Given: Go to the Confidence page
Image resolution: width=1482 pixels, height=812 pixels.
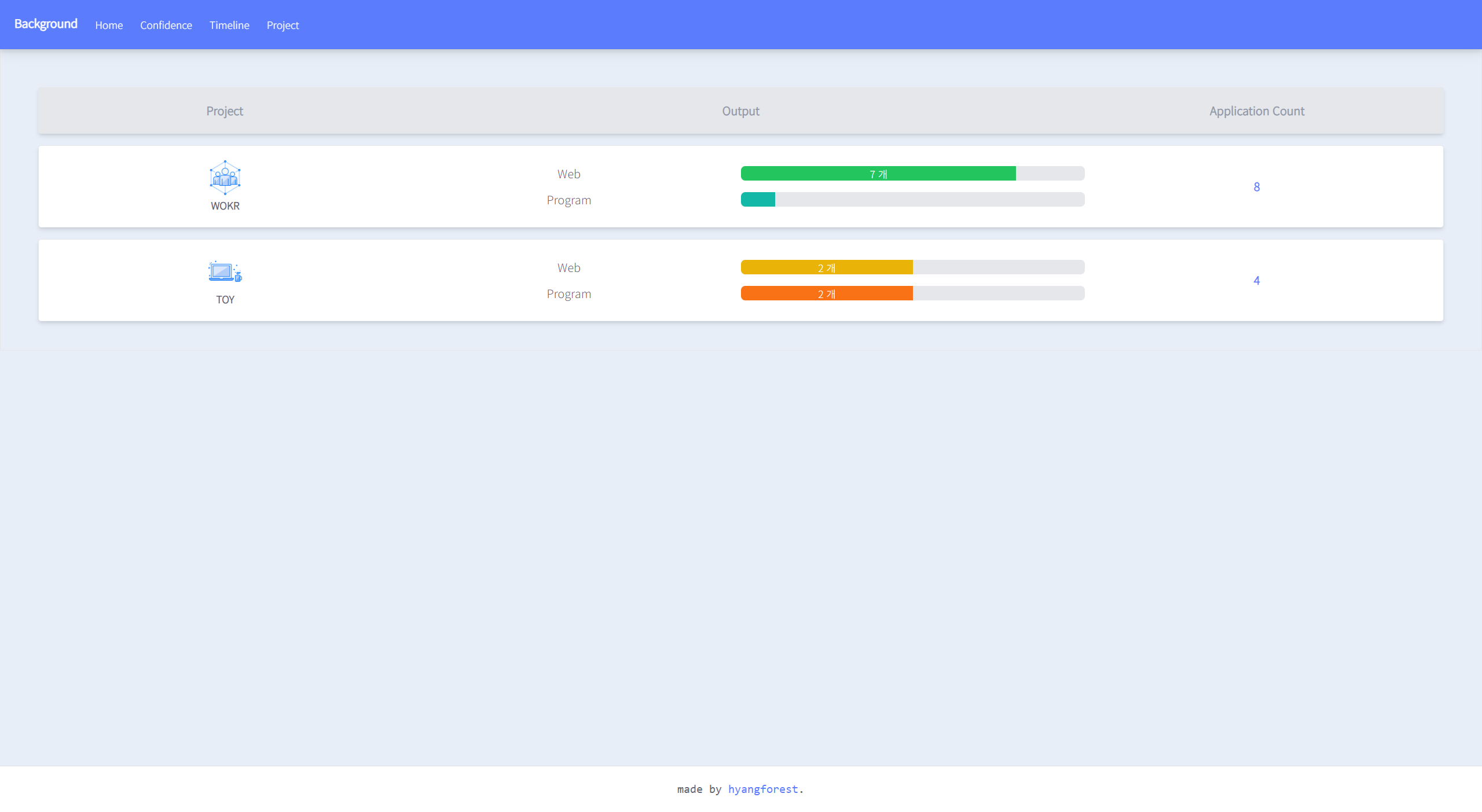Looking at the screenshot, I should tap(166, 25).
